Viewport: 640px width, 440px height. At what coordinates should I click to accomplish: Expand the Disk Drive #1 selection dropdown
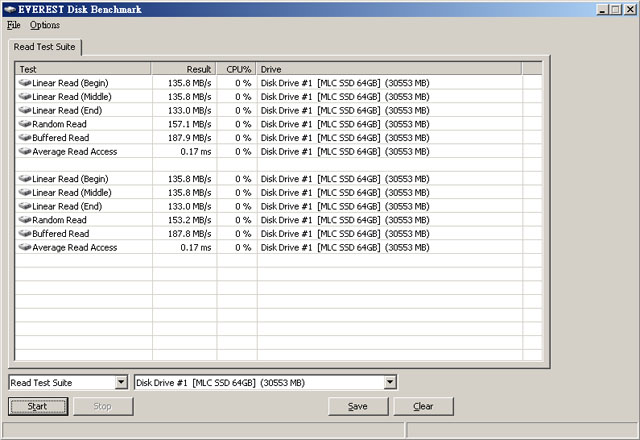390,382
